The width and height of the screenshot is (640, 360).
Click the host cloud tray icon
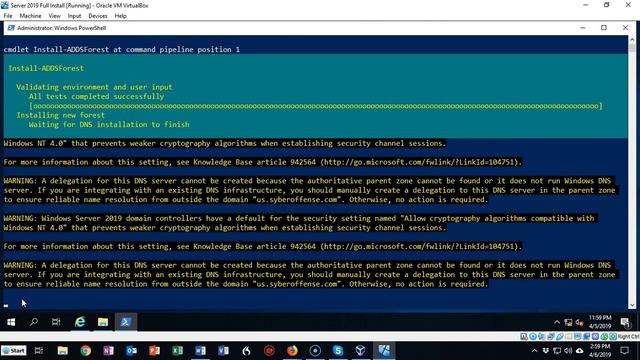580,351
